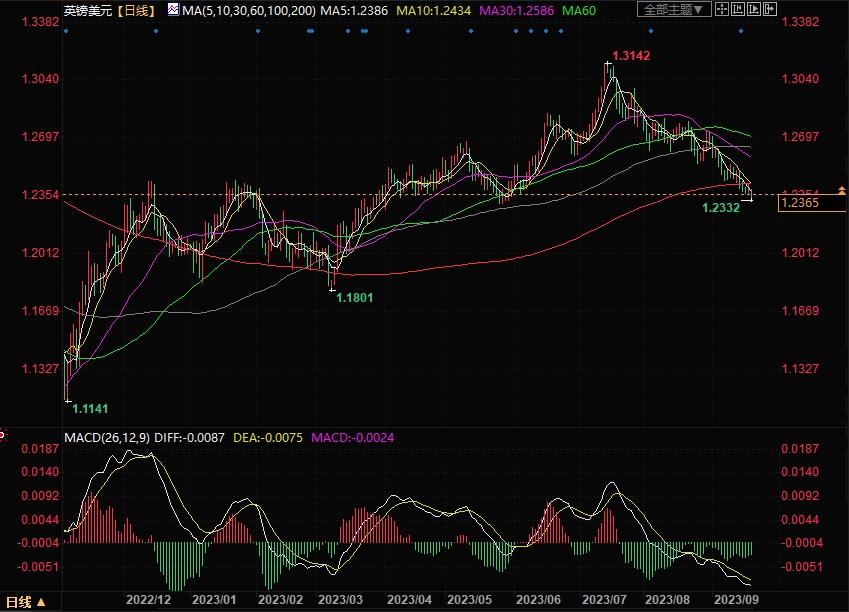Click the 1.3142 high price marker
This screenshot has height=612, width=849.
[x=631, y=55]
